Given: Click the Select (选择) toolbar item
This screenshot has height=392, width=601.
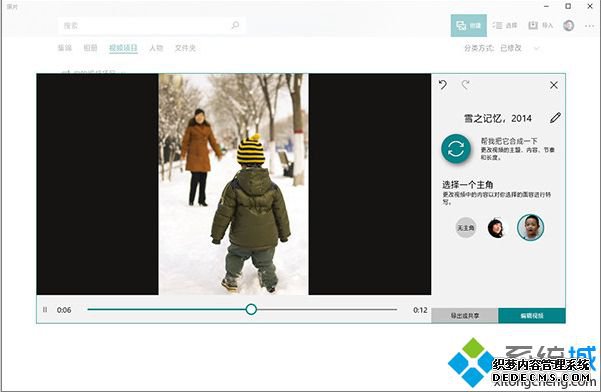Looking at the screenshot, I should [505, 26].
